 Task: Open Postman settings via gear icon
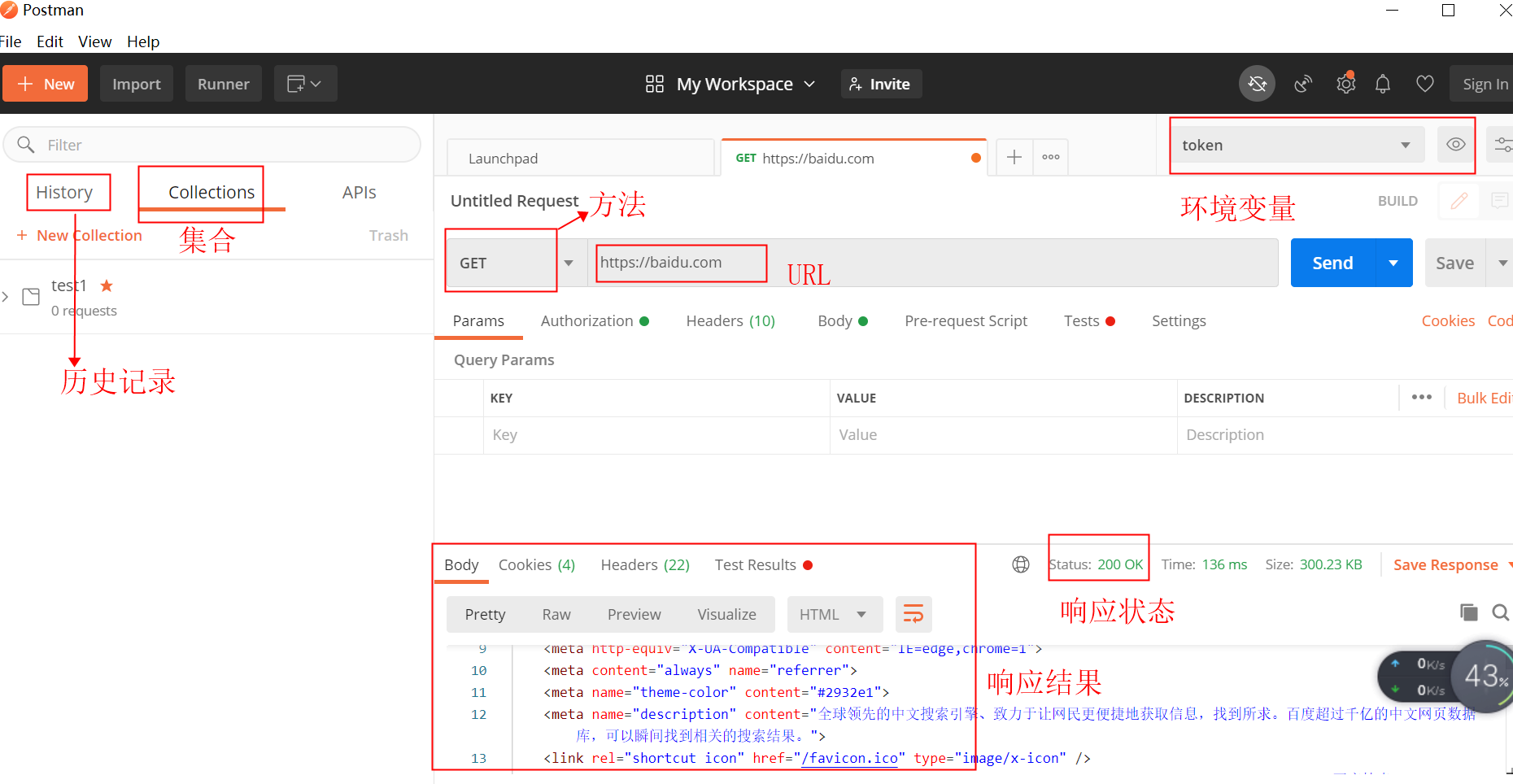click(1345, 83)
